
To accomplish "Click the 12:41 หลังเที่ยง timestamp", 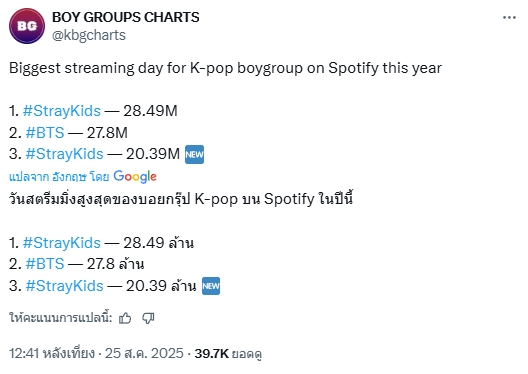I will point(52,353).
